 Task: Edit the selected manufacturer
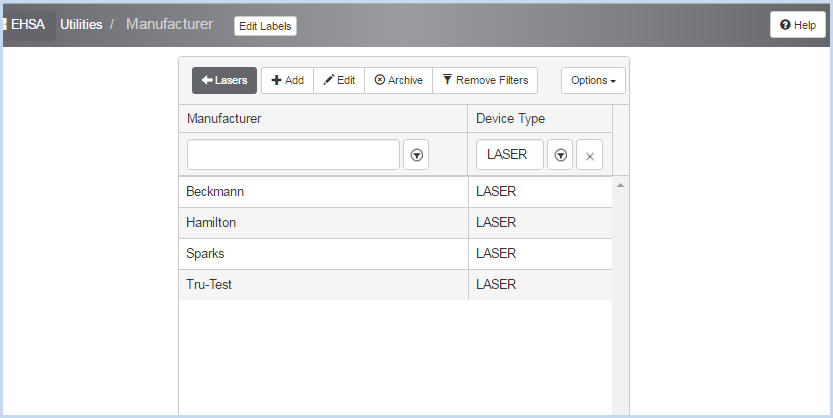(339, 80)
